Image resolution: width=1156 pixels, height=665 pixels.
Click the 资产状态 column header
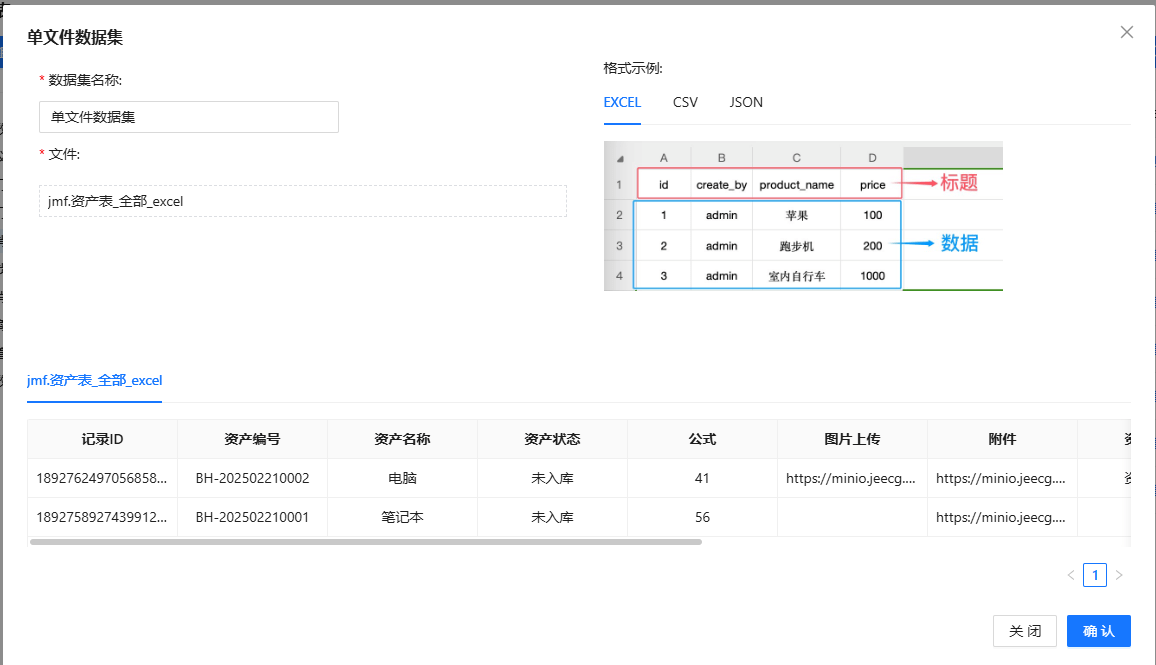tap(552, 439)
